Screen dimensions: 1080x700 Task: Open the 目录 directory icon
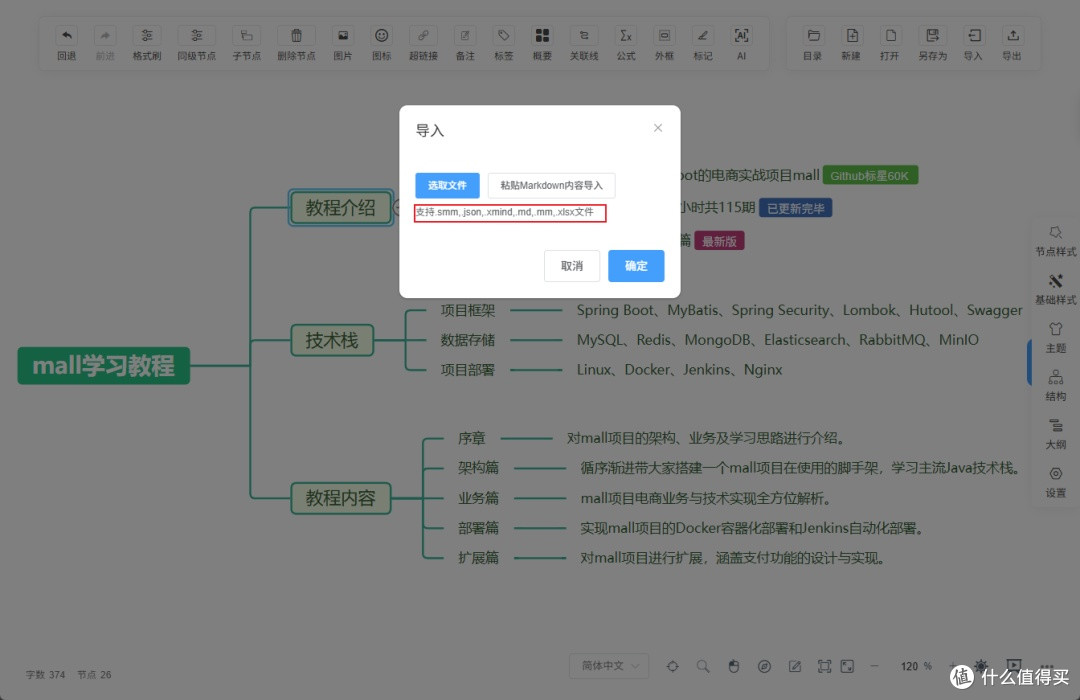pos(813,36)
